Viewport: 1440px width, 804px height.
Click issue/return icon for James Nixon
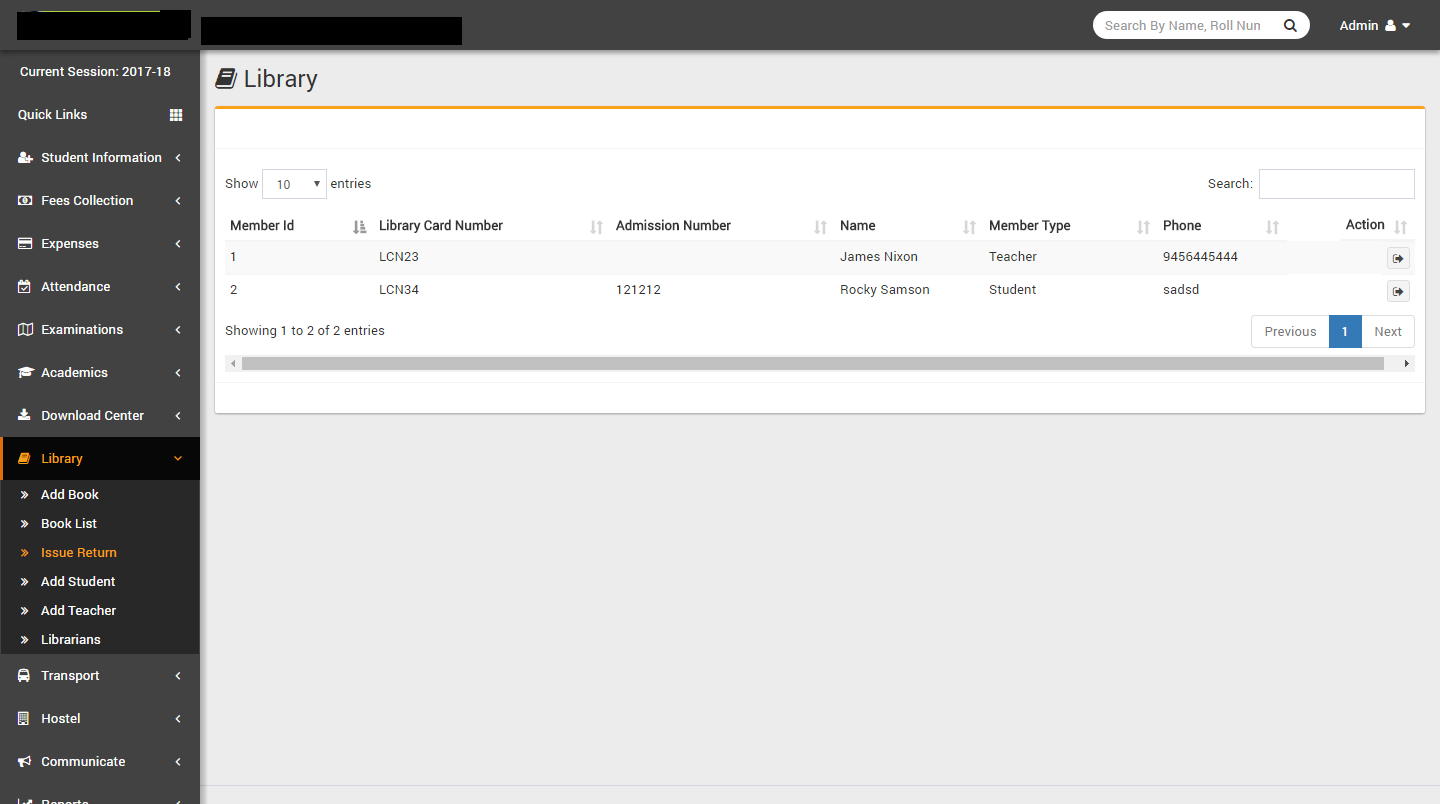pyautogui.click(x=1397, y=259)
